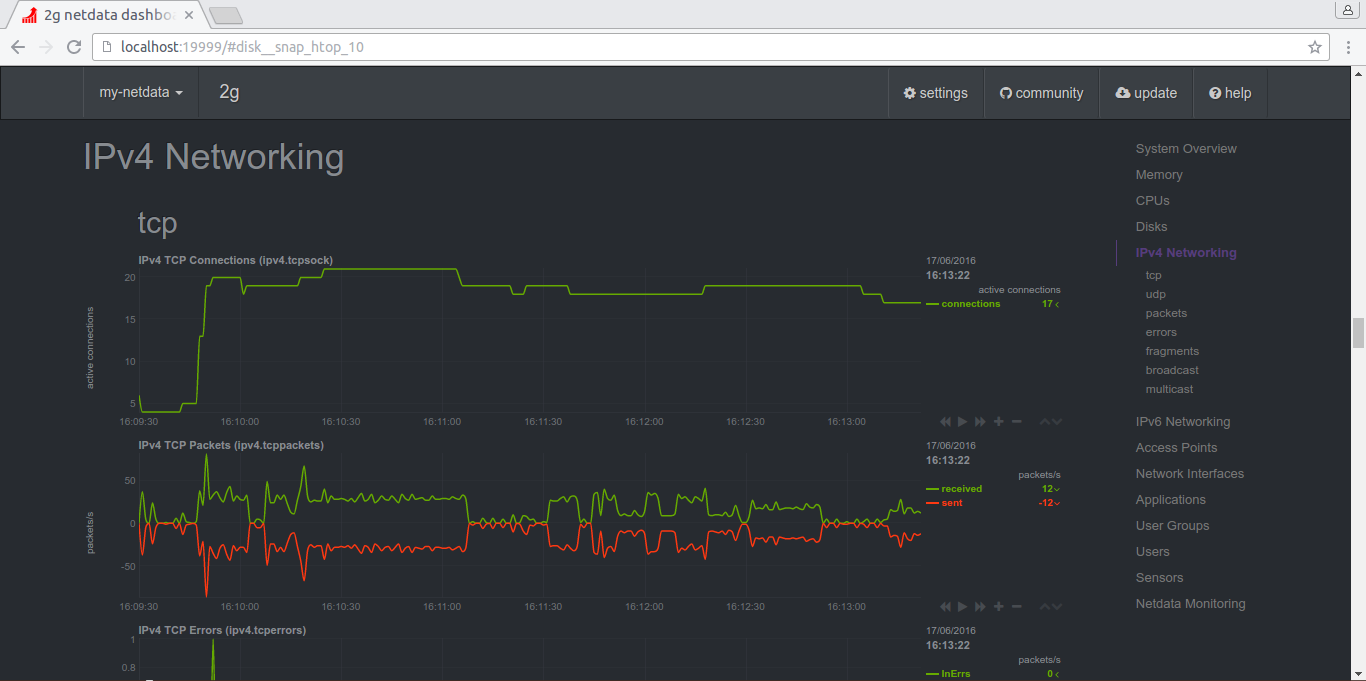
Task: Jump to the Memory section
Action: (1159, 175)
